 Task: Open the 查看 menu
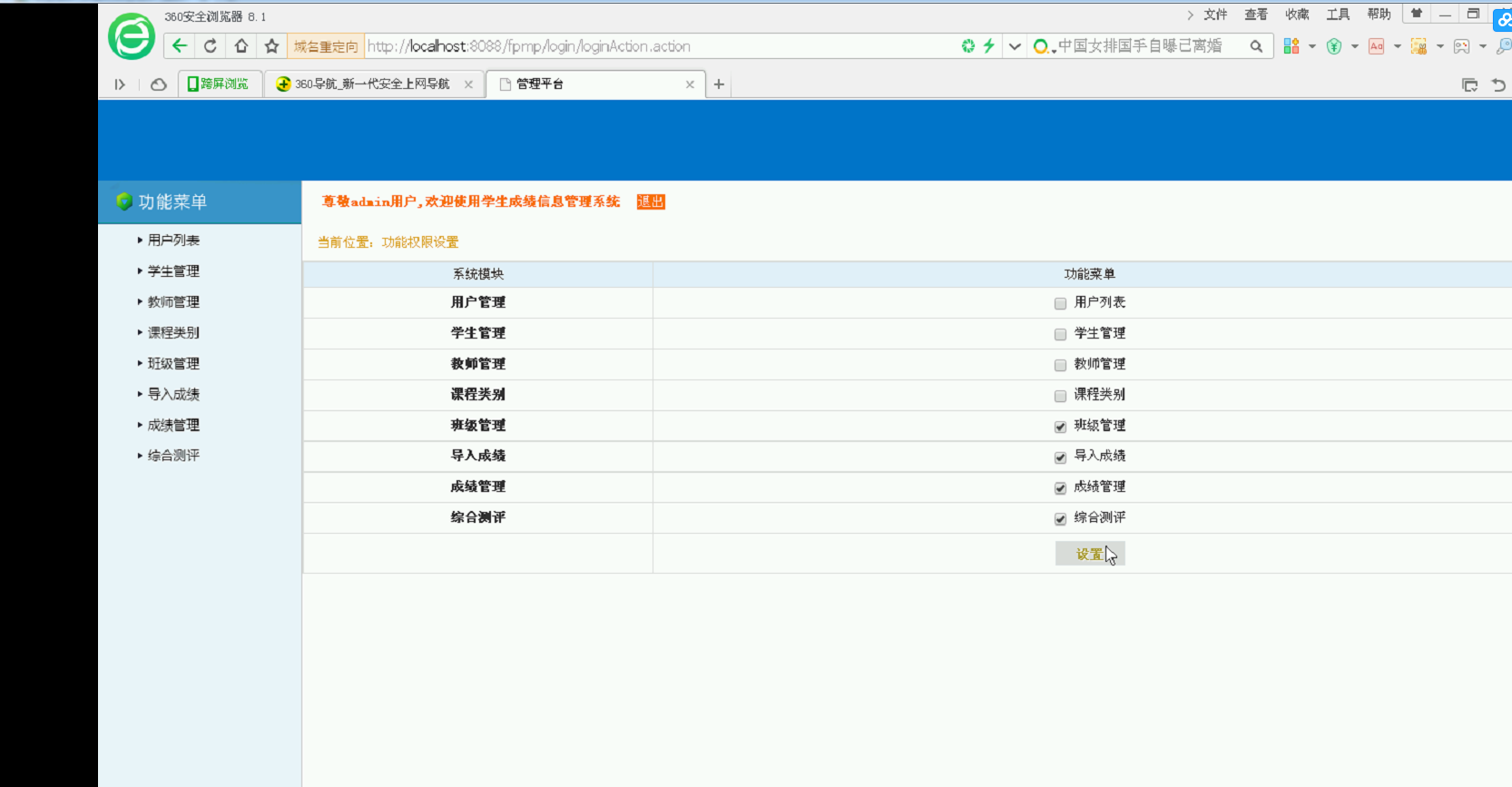pos(1256,15)
